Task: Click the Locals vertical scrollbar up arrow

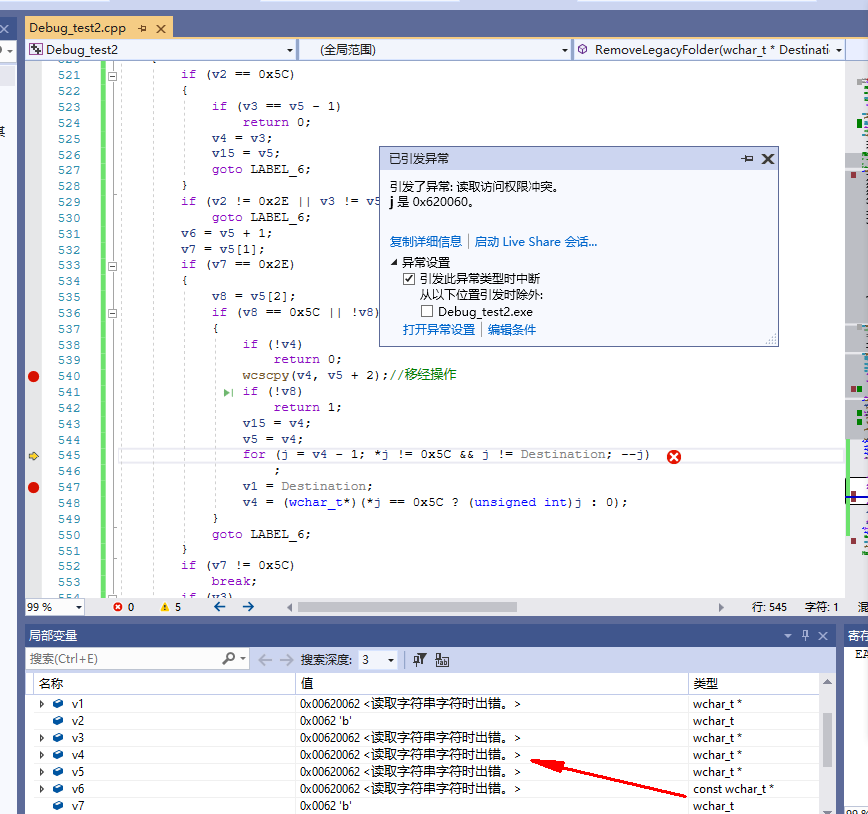Action: 827,682
